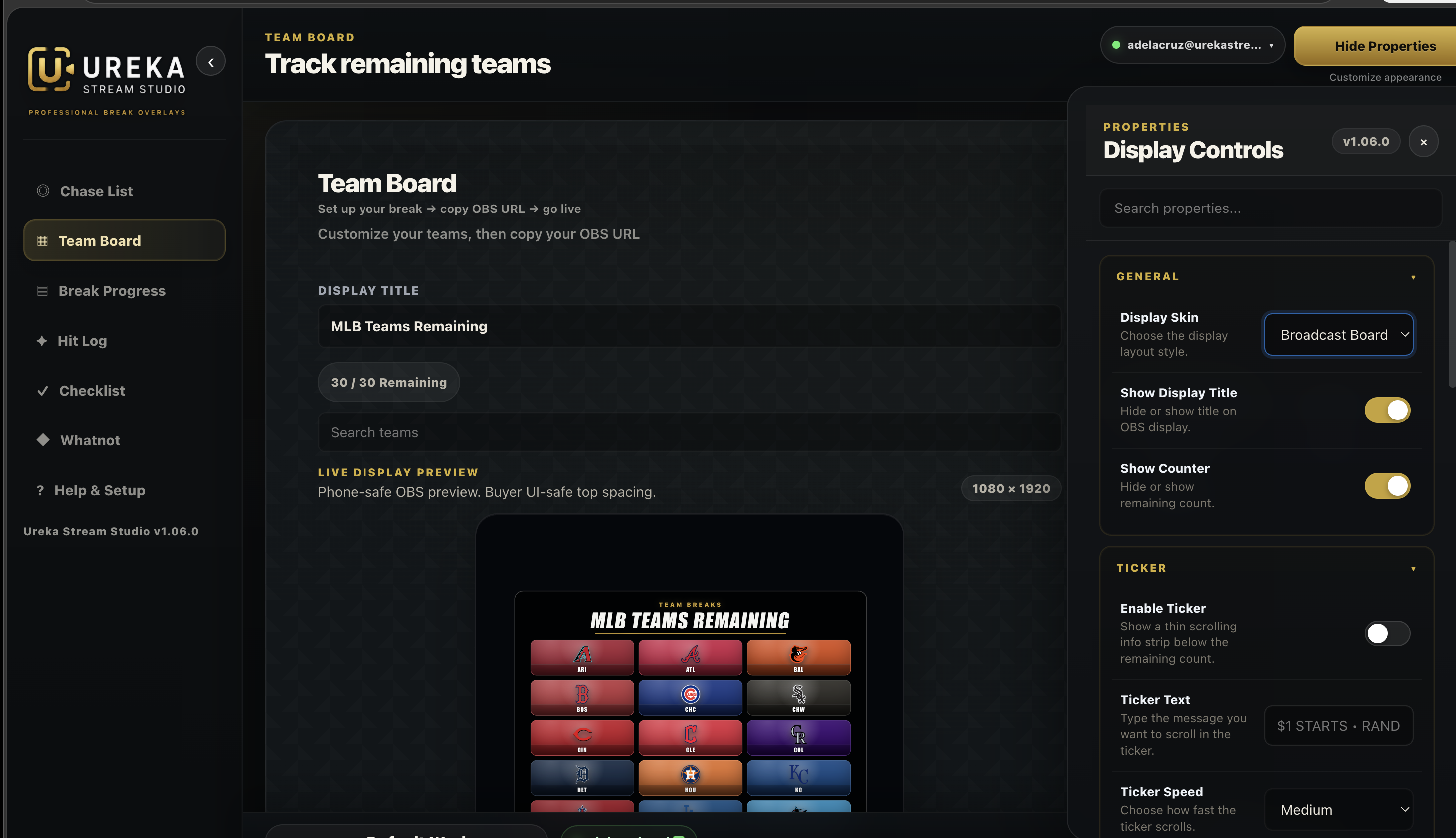
Task: Close the Display Controls properties panel
Action: tap(1423, 142)
